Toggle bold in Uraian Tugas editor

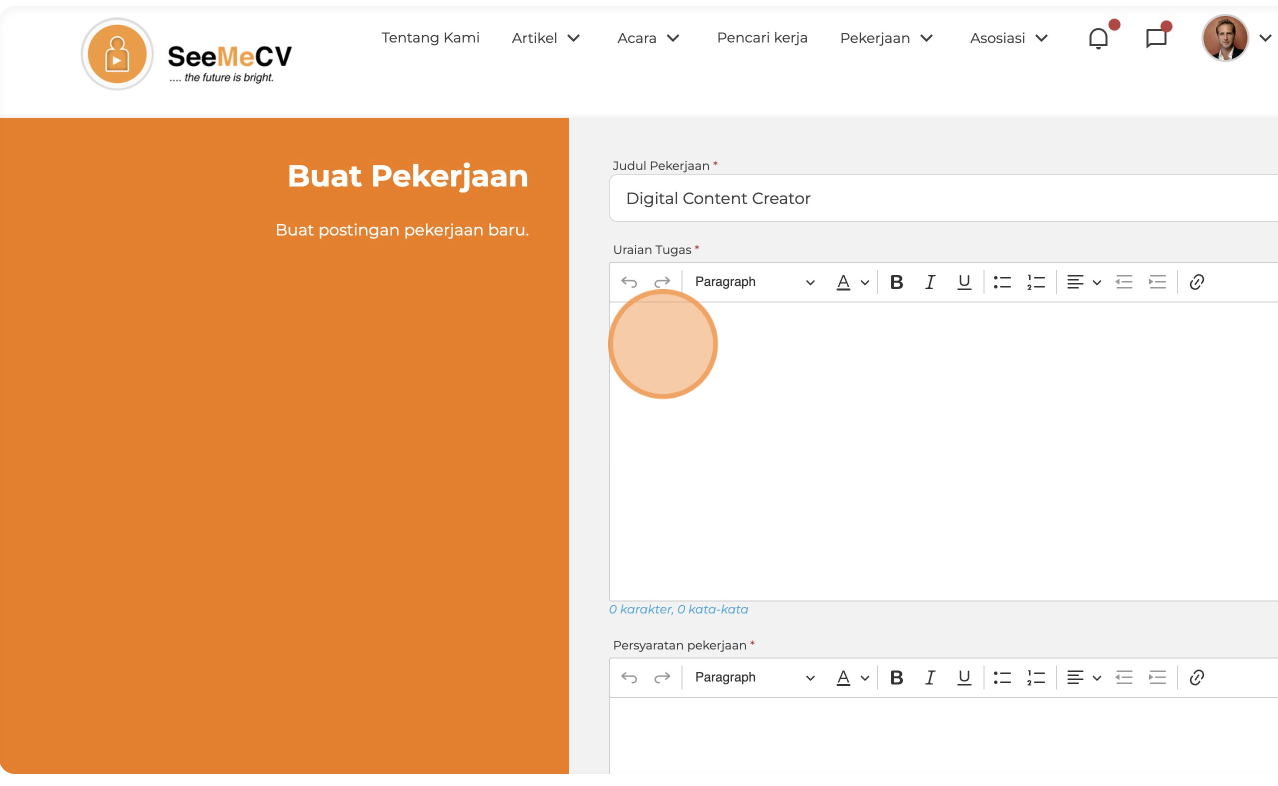pyautogui.click(x=897, y=282)
